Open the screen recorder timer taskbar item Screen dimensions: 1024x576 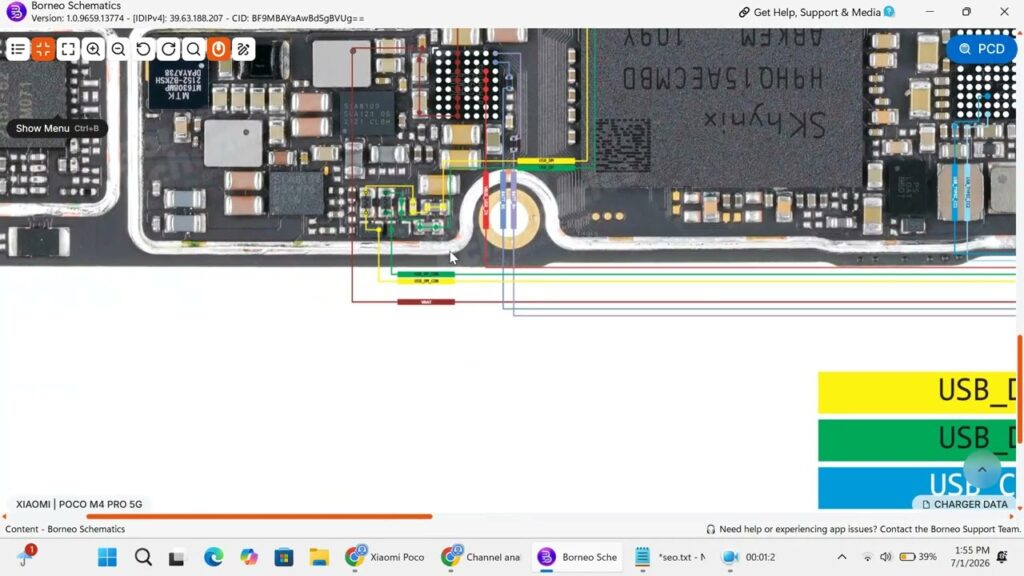pos(748,557)
